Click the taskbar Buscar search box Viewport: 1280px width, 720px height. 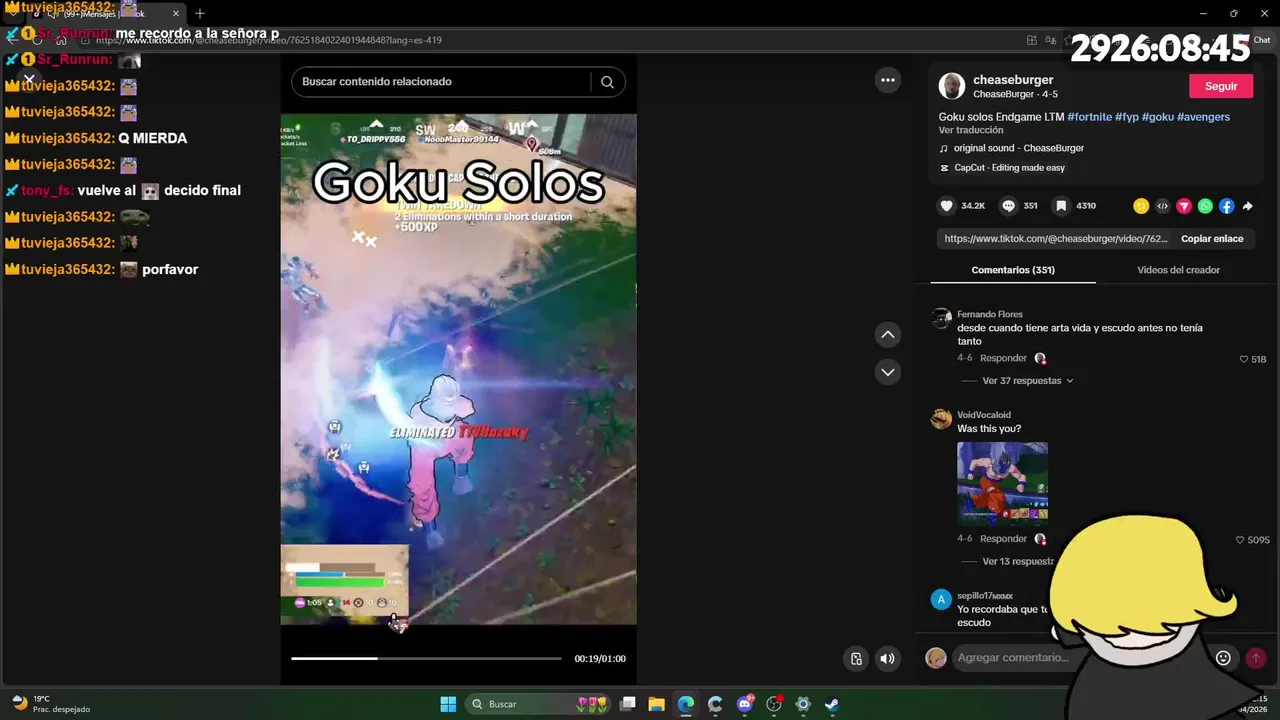pos(540,704)
